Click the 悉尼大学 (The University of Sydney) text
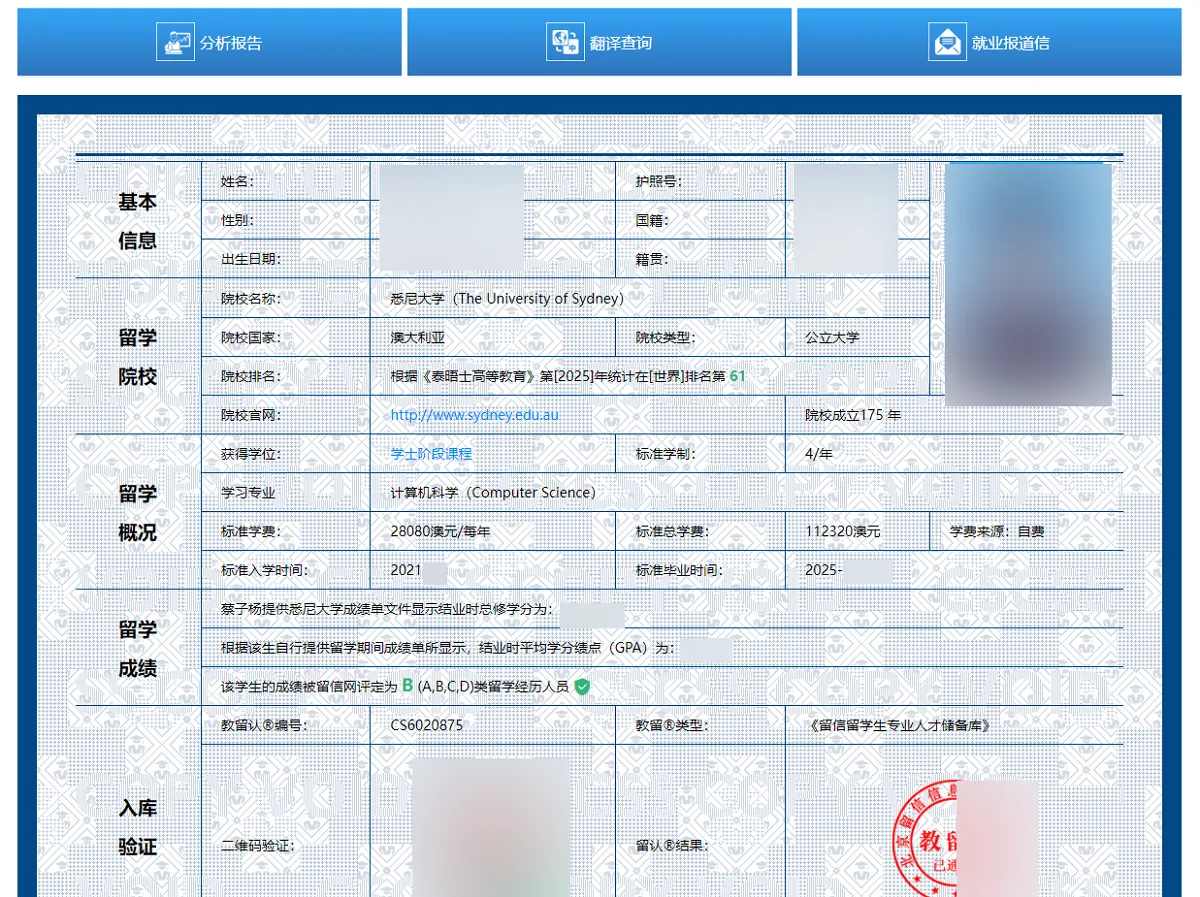 507,298
